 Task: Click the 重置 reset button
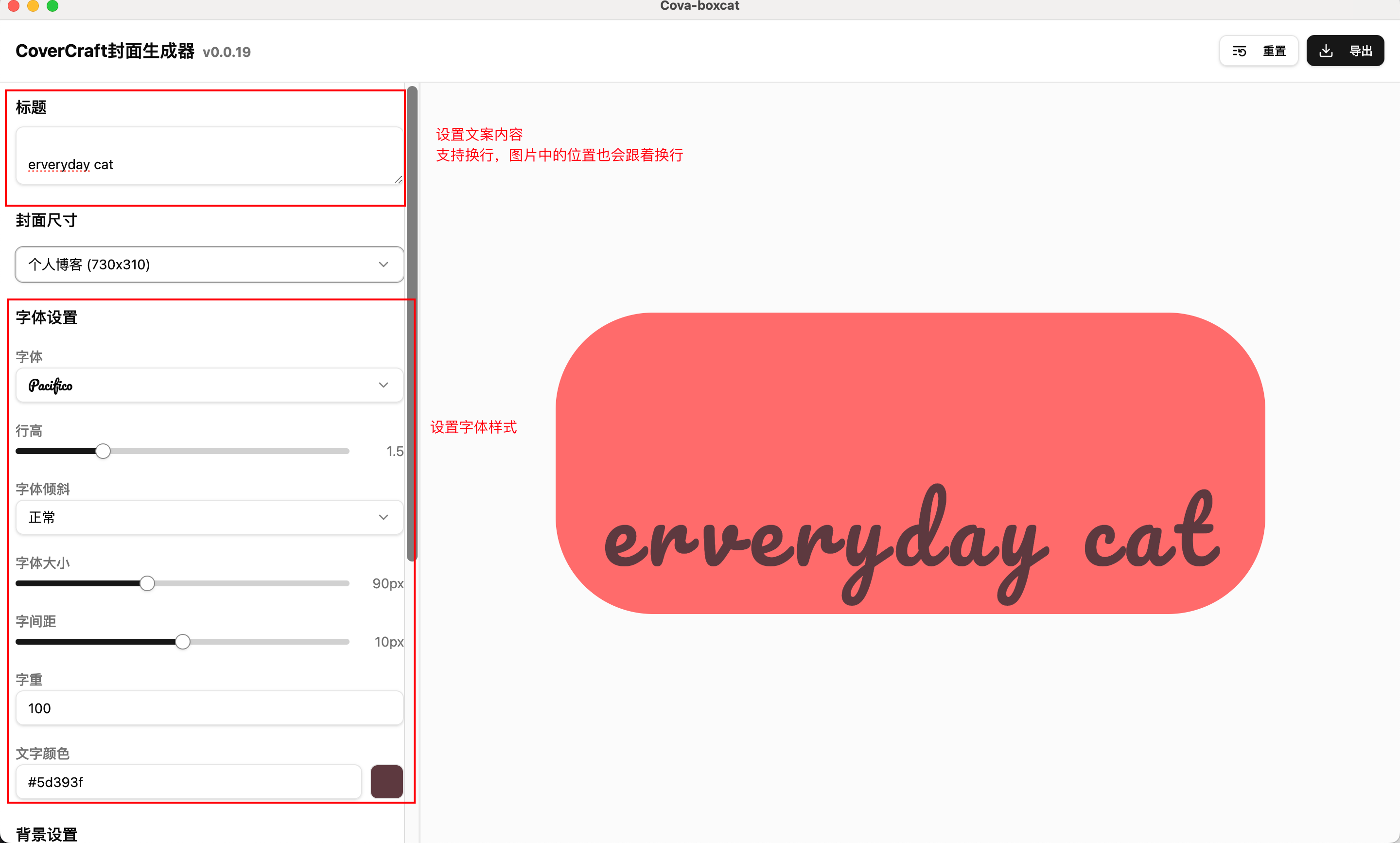point(1258,51)
